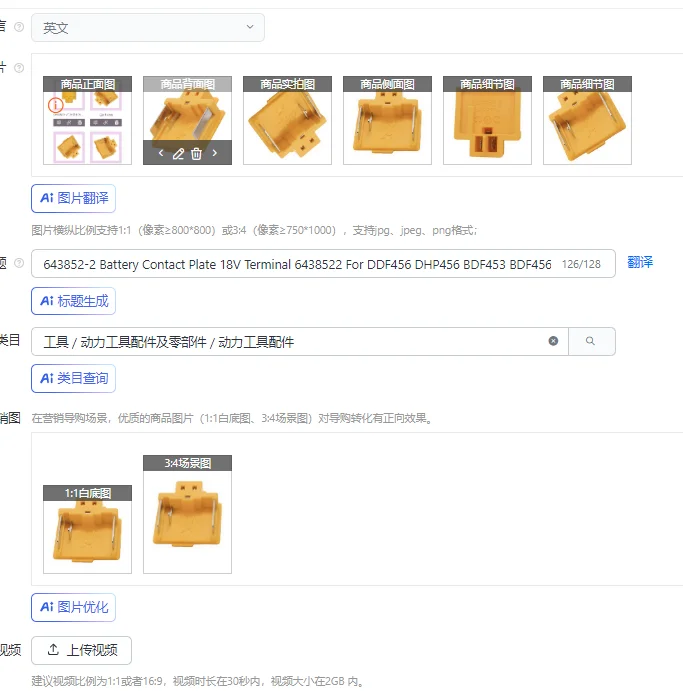Delete back image with trash icon
The image size is (683, 691).
pos(196,153)
